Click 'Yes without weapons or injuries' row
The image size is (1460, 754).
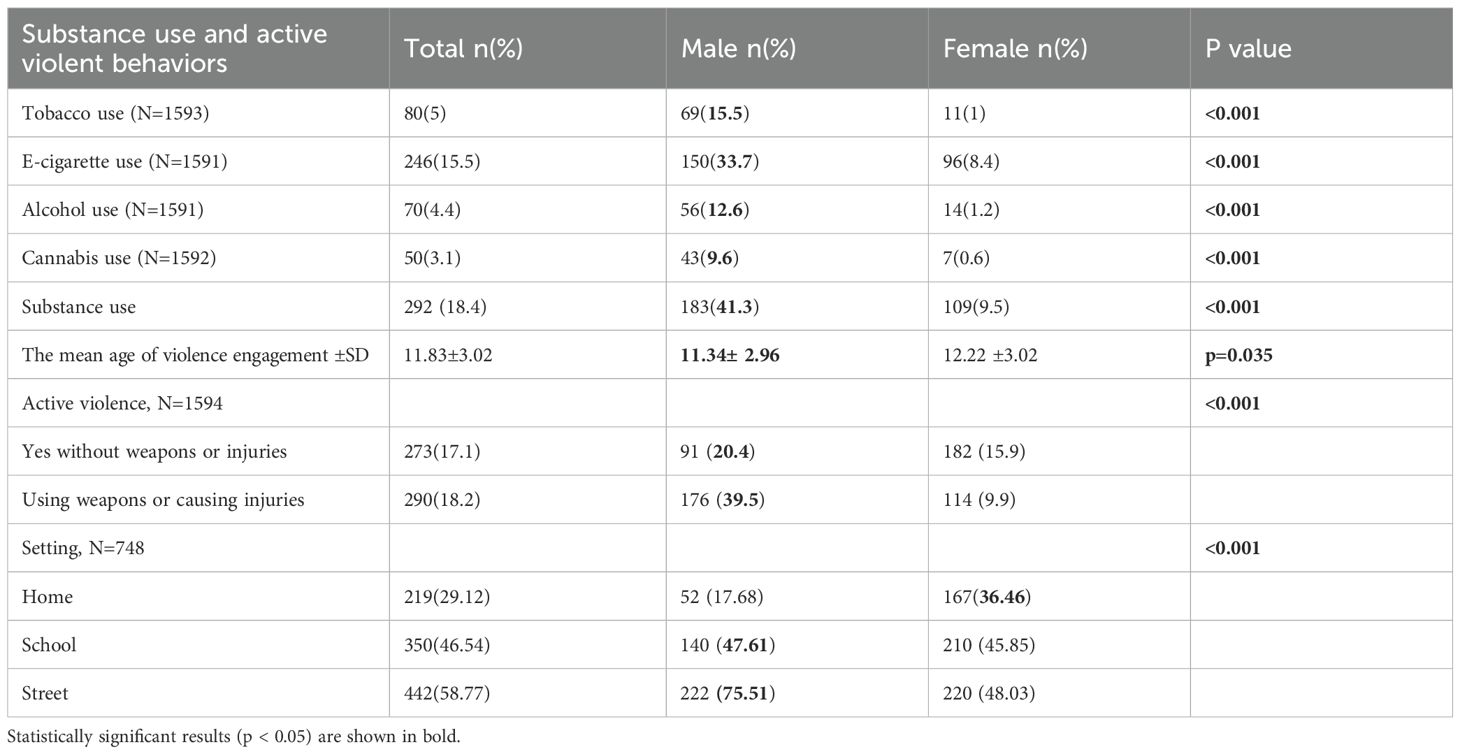(x=155, y=452)
